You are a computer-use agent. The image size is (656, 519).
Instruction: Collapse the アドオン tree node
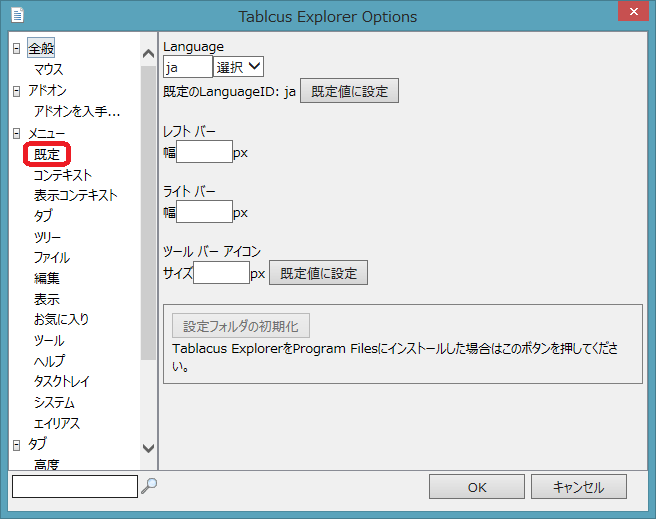pos(16,91)
